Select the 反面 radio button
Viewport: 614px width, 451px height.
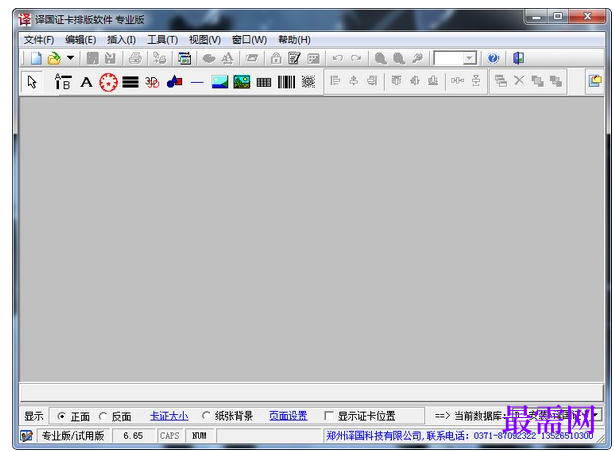point(103,416)
